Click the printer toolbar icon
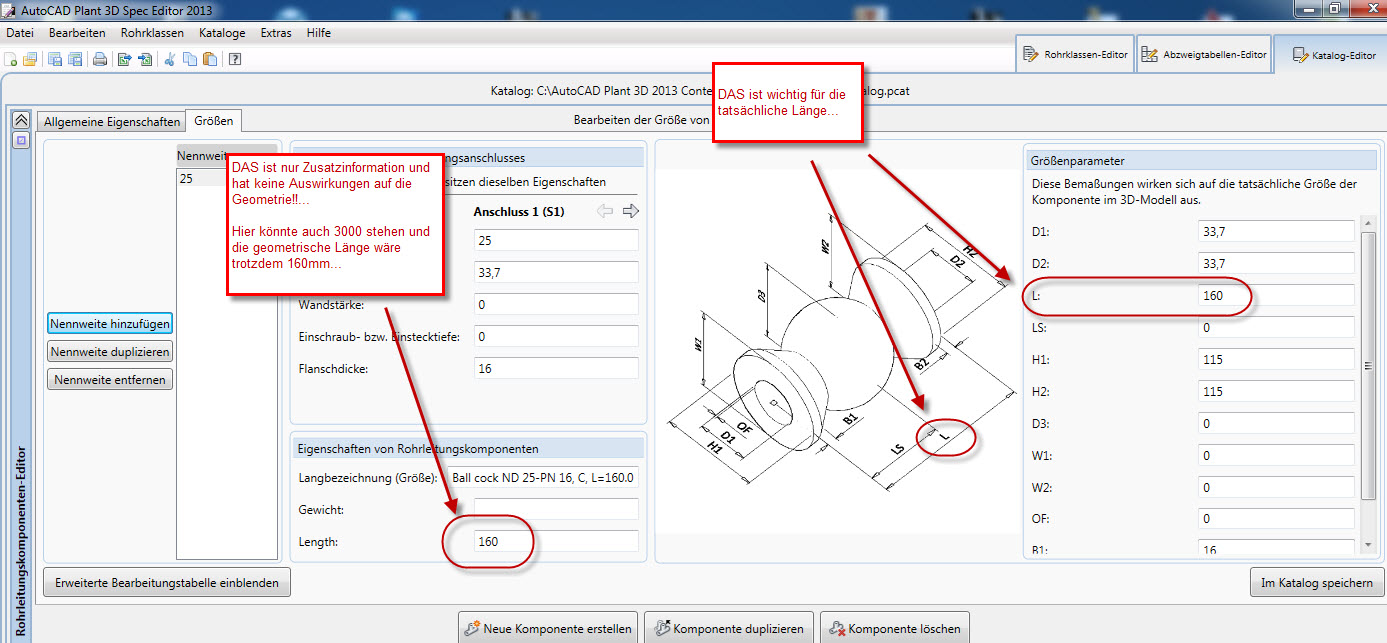Screen dimensions: 1387x643 [100, 59]
